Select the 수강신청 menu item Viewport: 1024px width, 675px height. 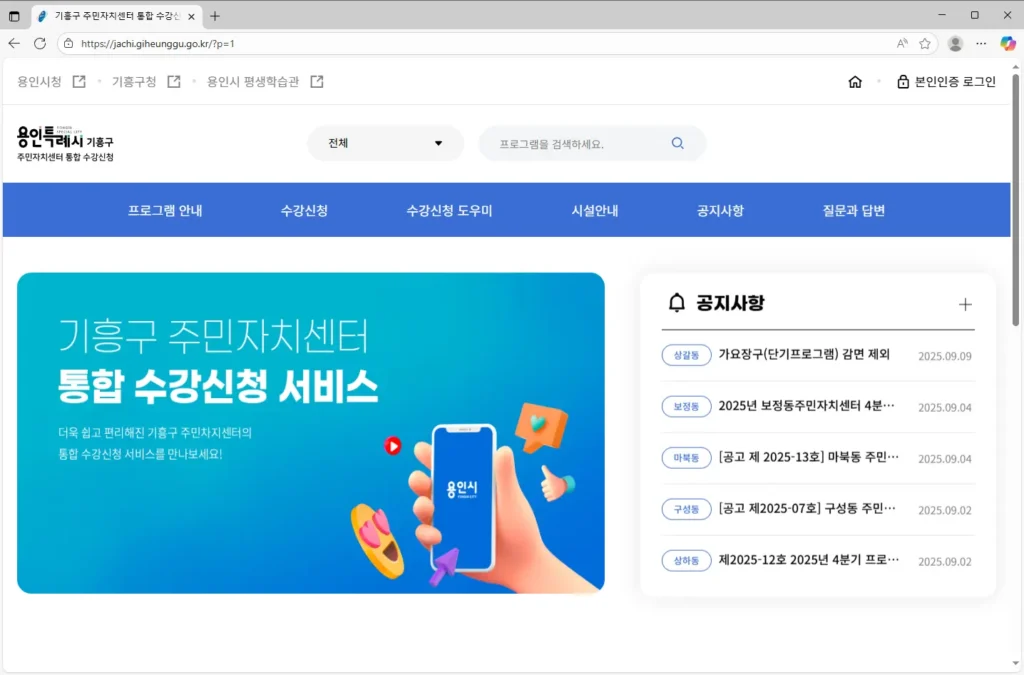pyautogui.click(x=306, y=210)
